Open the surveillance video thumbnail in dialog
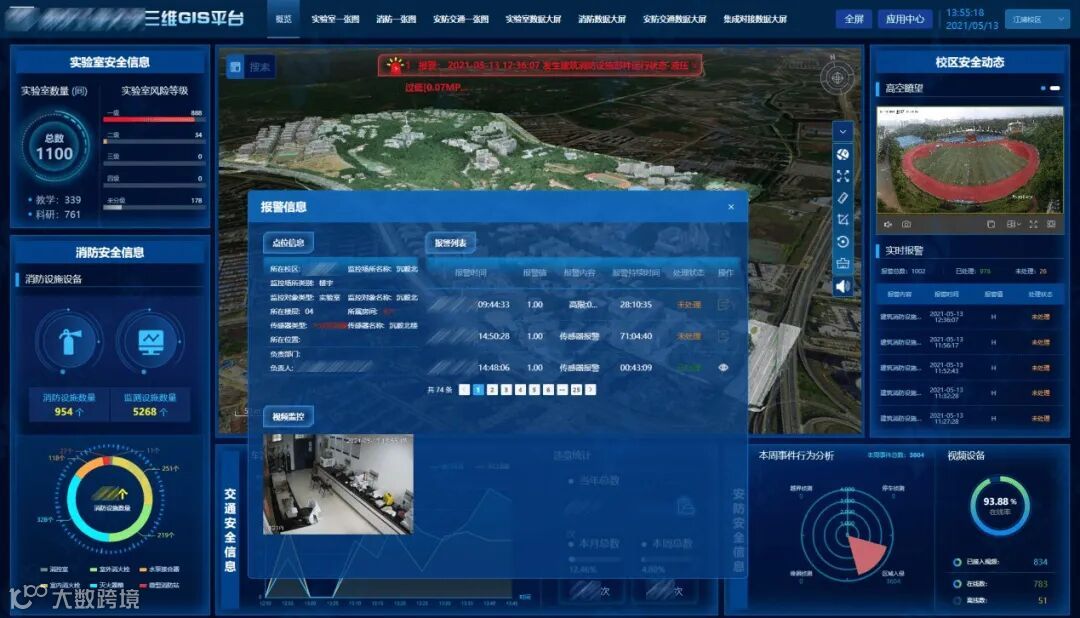The height and width of the screenshot is (618, 1080). click(338, 484)
